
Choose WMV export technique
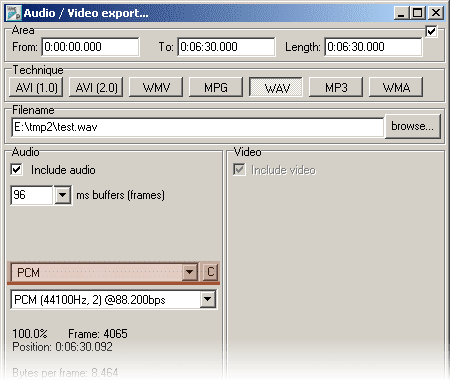156,88
